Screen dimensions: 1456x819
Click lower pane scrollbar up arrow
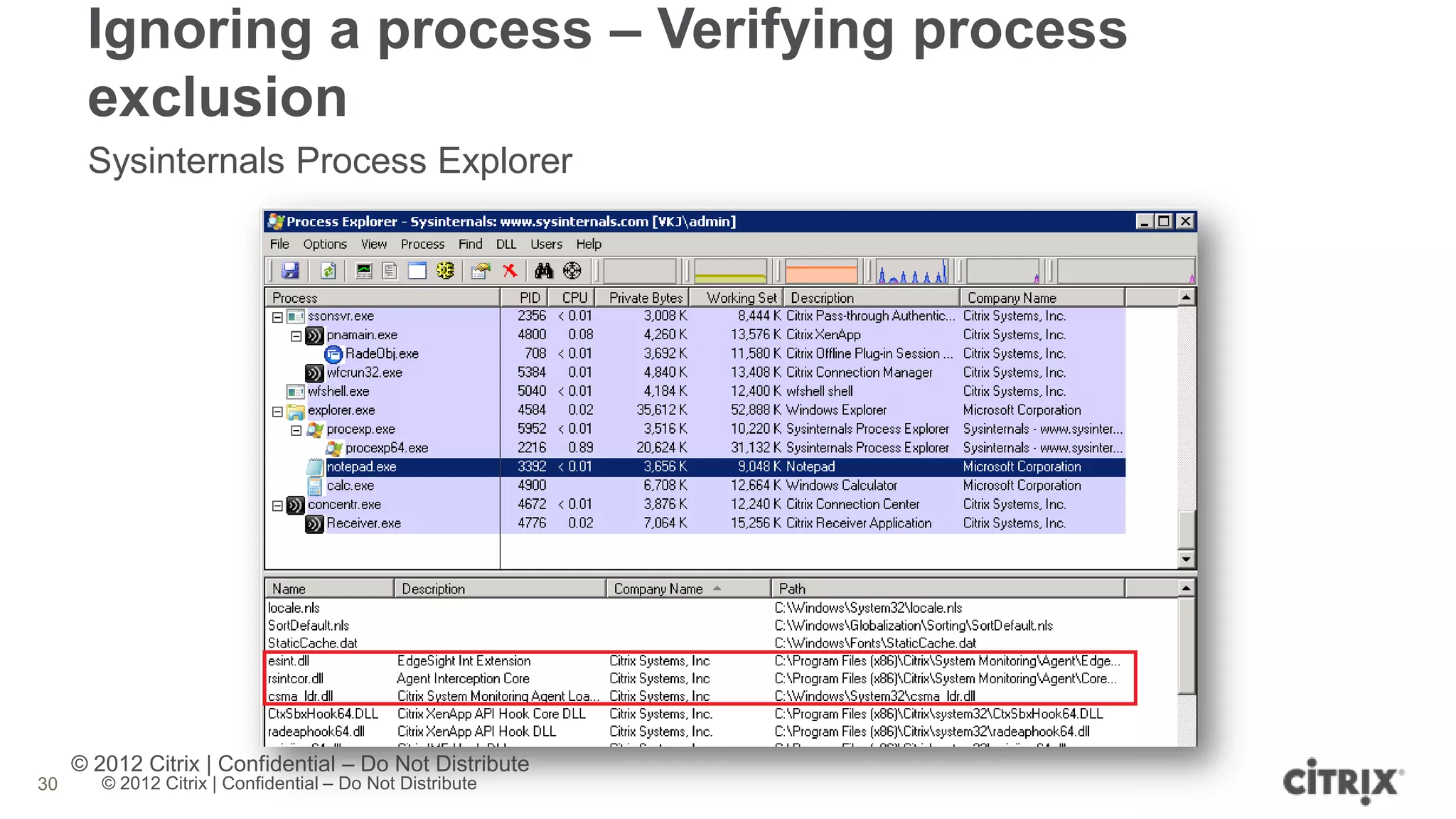1186,588
